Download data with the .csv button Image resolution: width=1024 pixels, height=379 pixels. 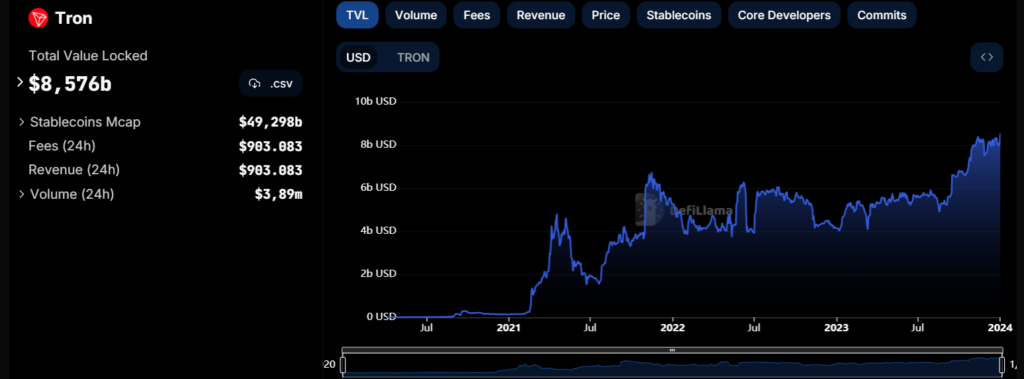270,84
